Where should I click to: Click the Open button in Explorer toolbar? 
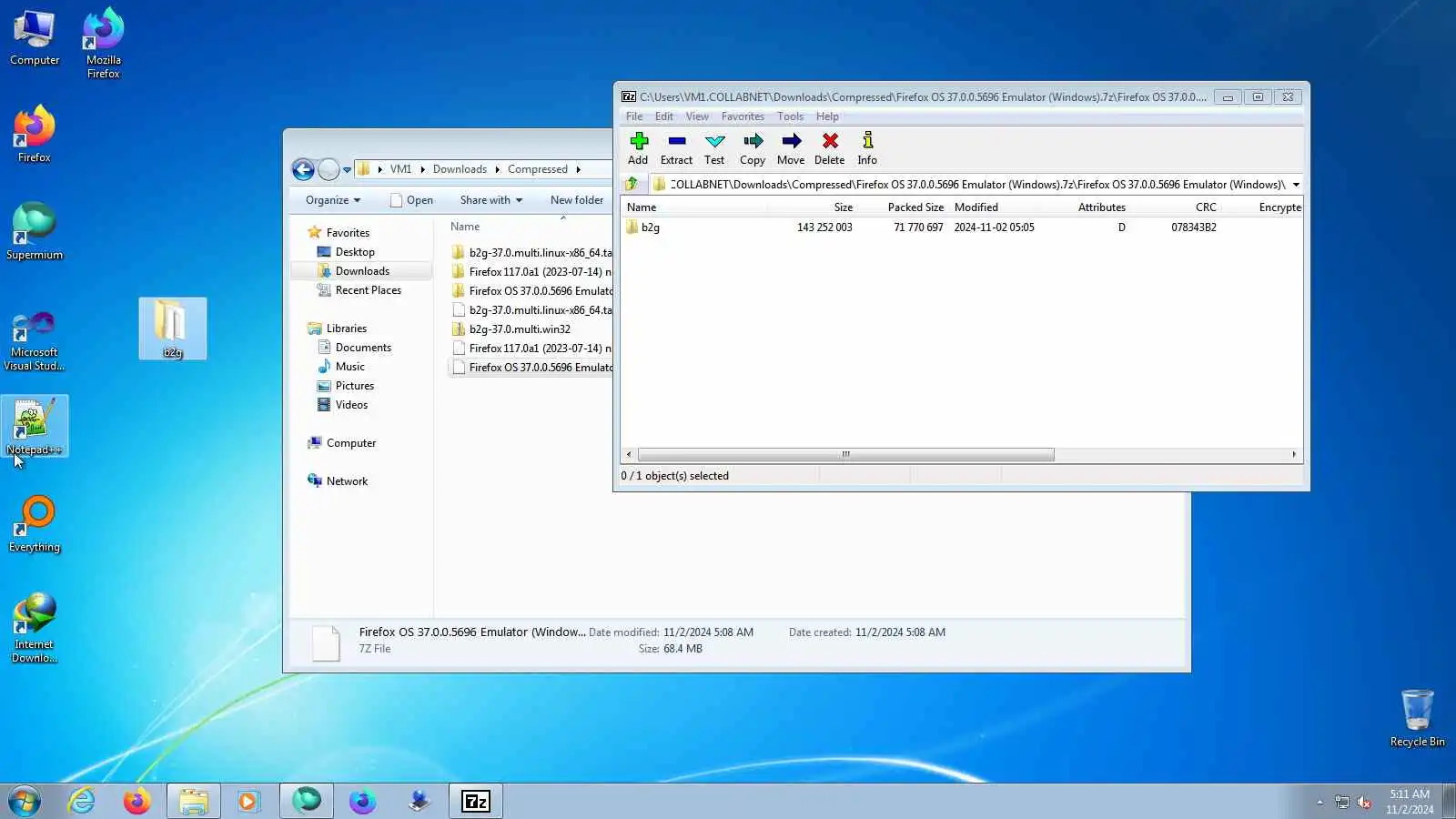click(x=411, y=200)
